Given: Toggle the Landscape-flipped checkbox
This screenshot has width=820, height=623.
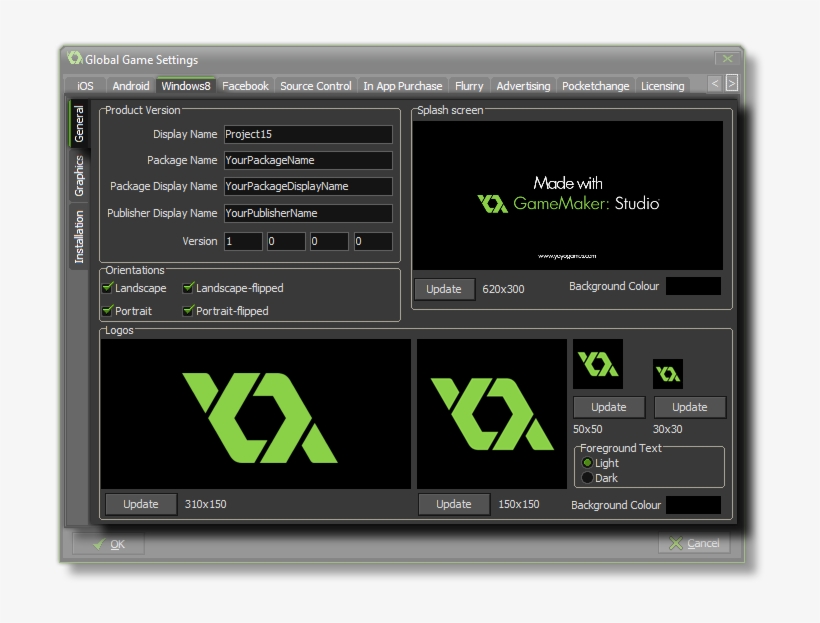Looking at the screenshot, I should (188, 288).
